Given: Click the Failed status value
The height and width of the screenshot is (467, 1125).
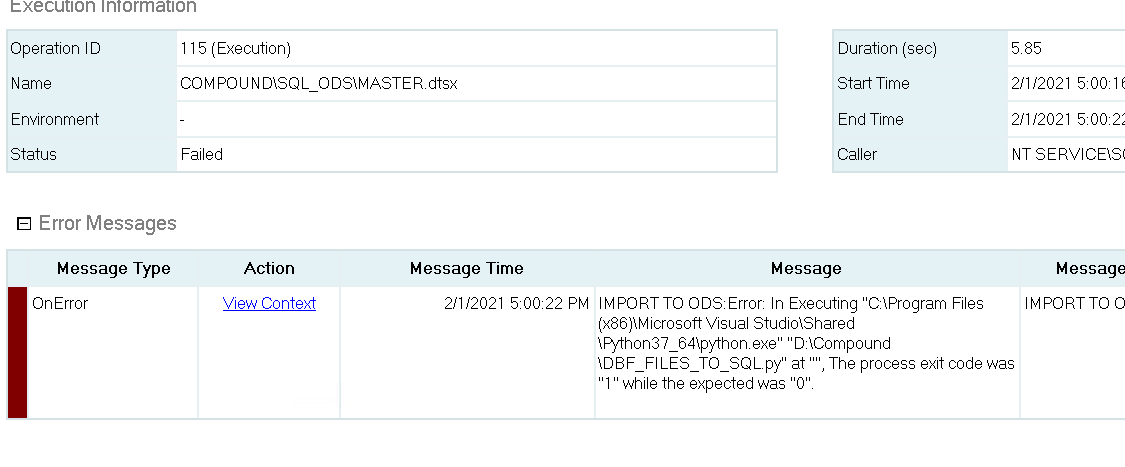Looking at the screenshot, I should 201,154.
